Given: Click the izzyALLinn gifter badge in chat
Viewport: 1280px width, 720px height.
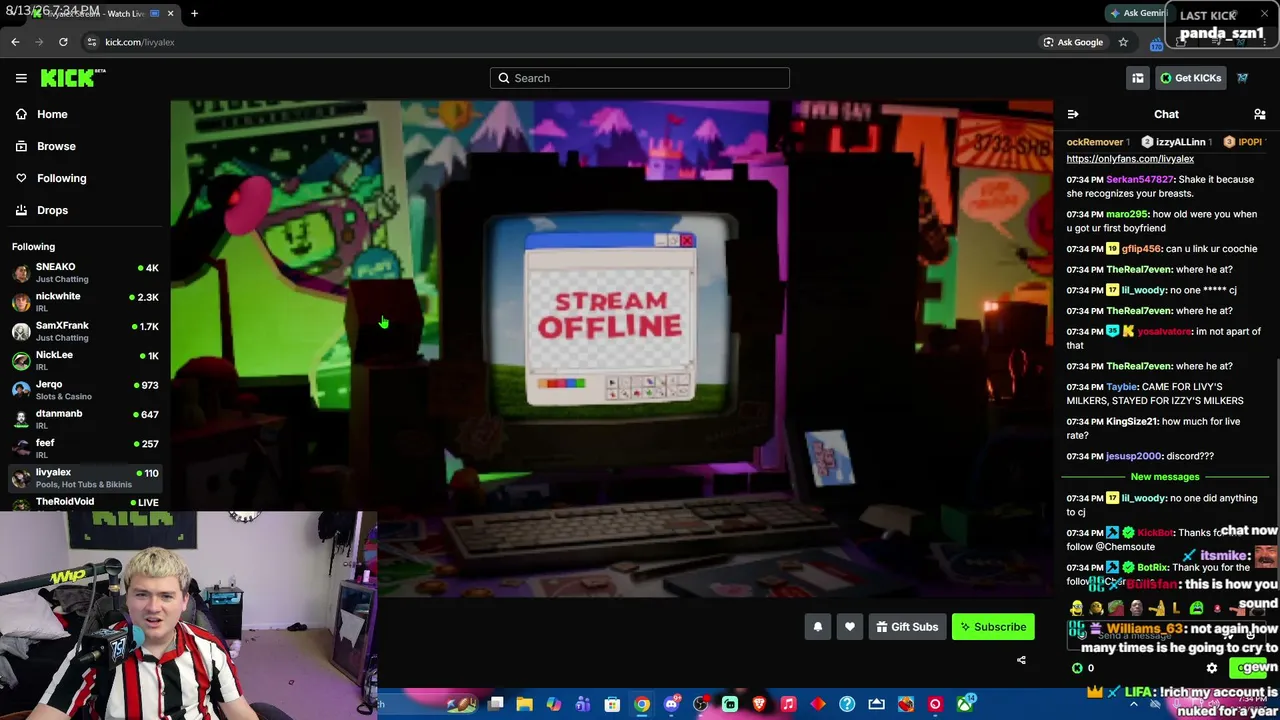Looking at the screenshot, I should tap(1147, 142).
